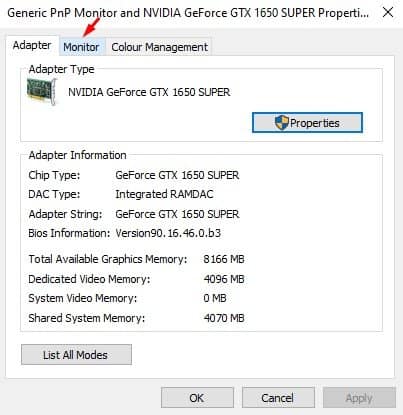Switch to the Monitor tab
Viewport: 403px width, 415px height.
pos(81,47)
